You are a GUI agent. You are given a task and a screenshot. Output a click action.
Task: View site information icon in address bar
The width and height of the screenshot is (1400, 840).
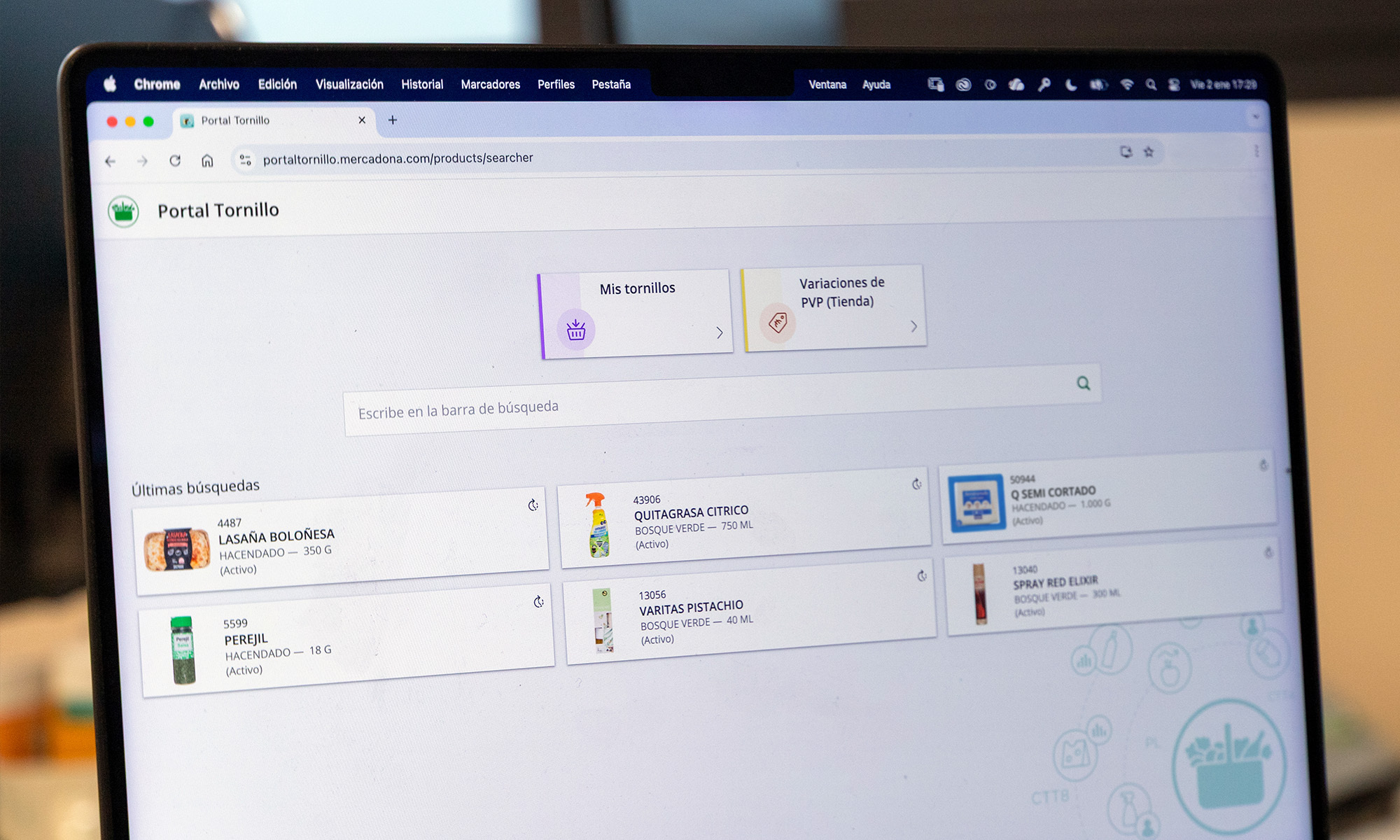click(245, 160)
